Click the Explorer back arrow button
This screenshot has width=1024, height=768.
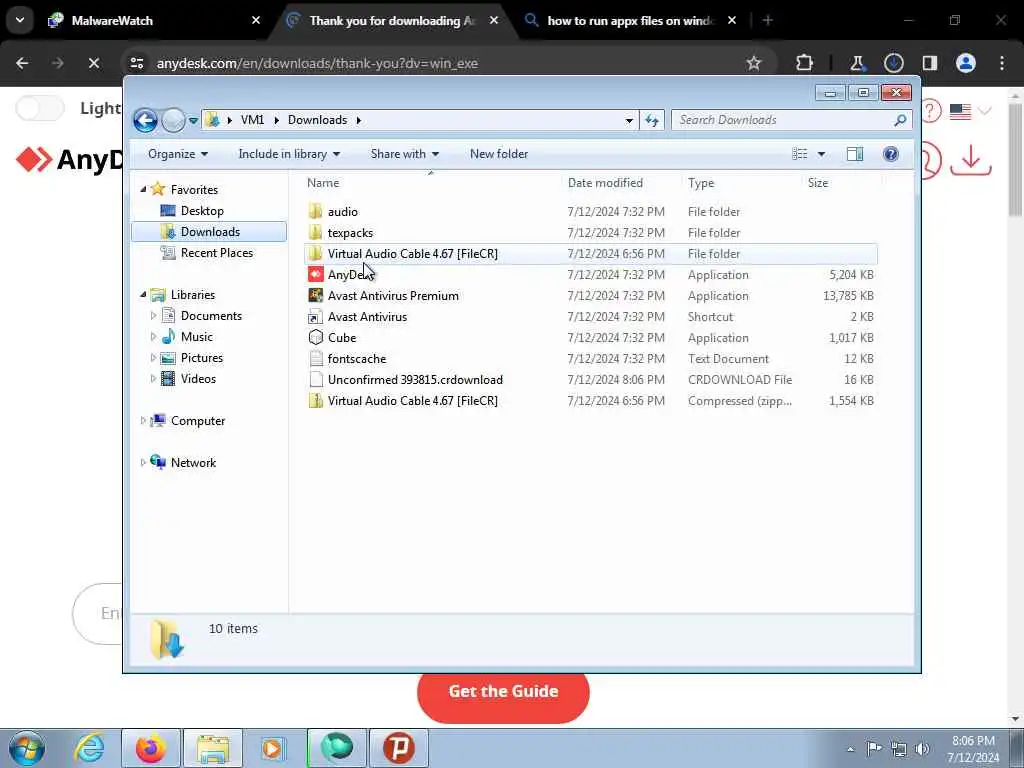tap(145, 120)
